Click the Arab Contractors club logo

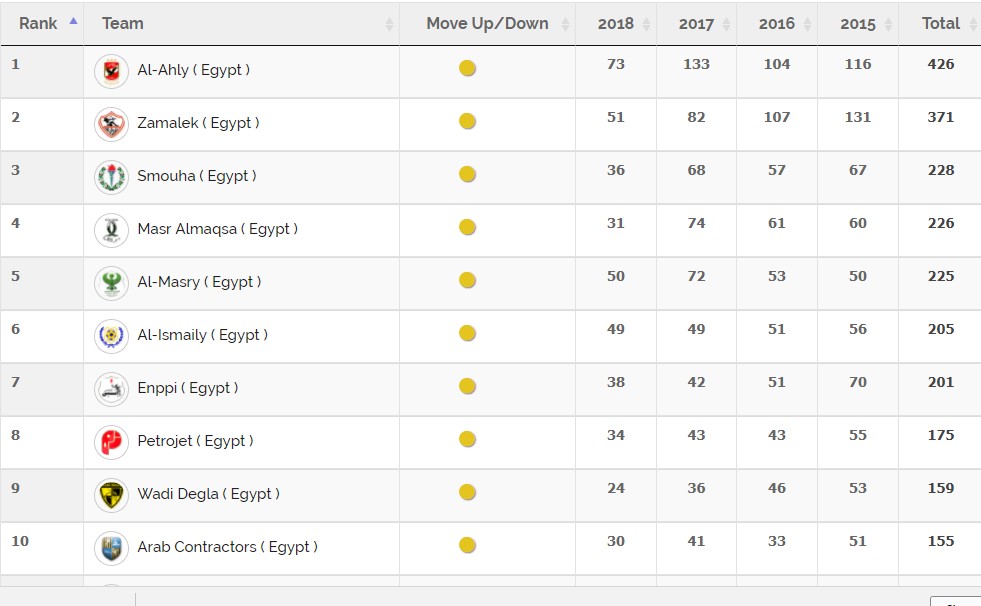(x=111, y=548)
